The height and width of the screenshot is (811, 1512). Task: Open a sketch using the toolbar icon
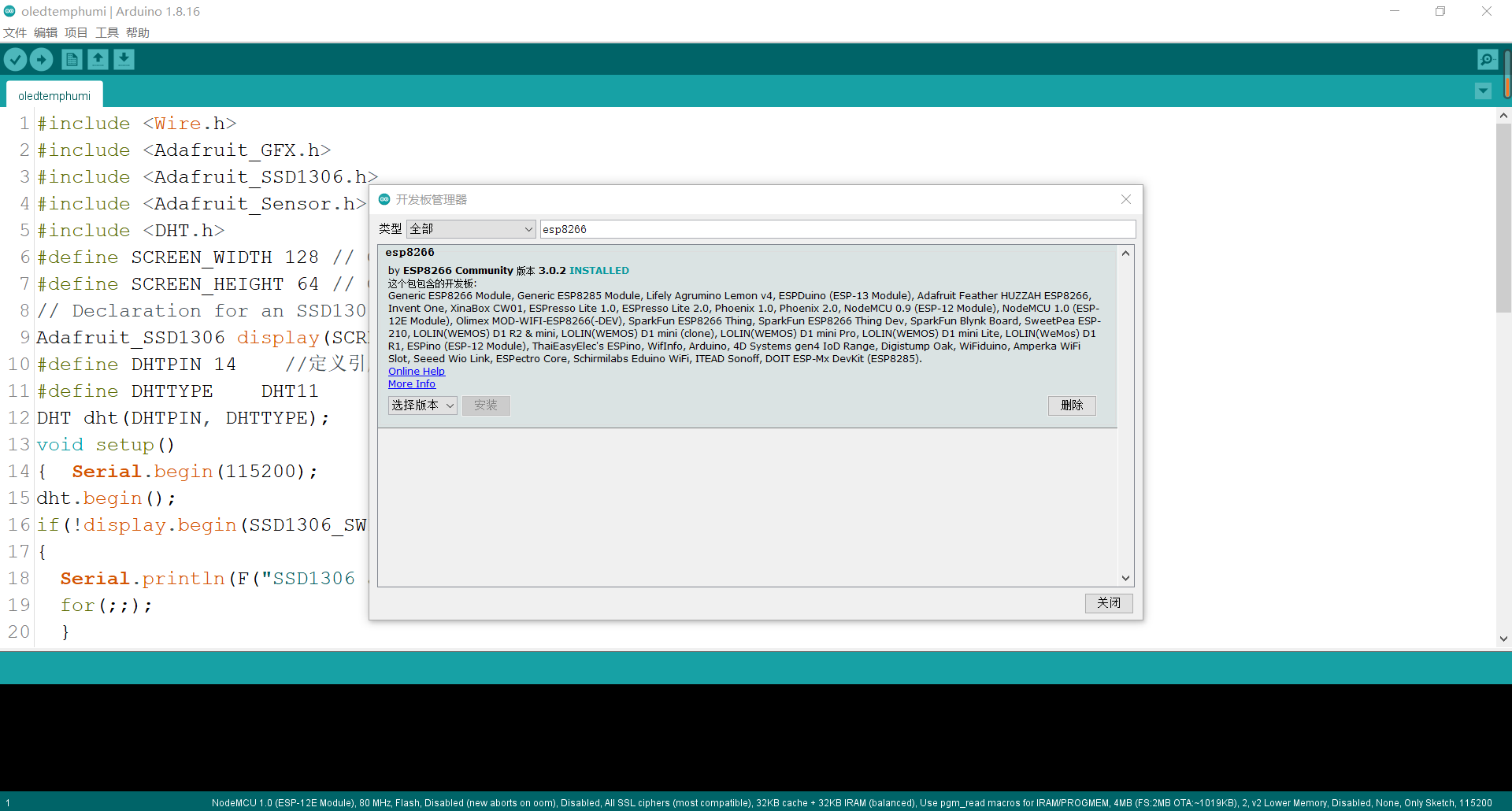pos(98,59)
